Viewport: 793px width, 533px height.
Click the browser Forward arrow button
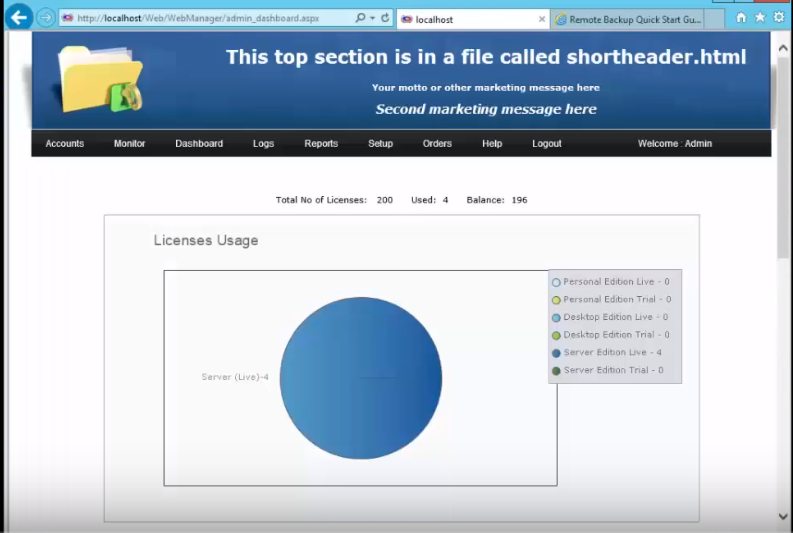46,18
